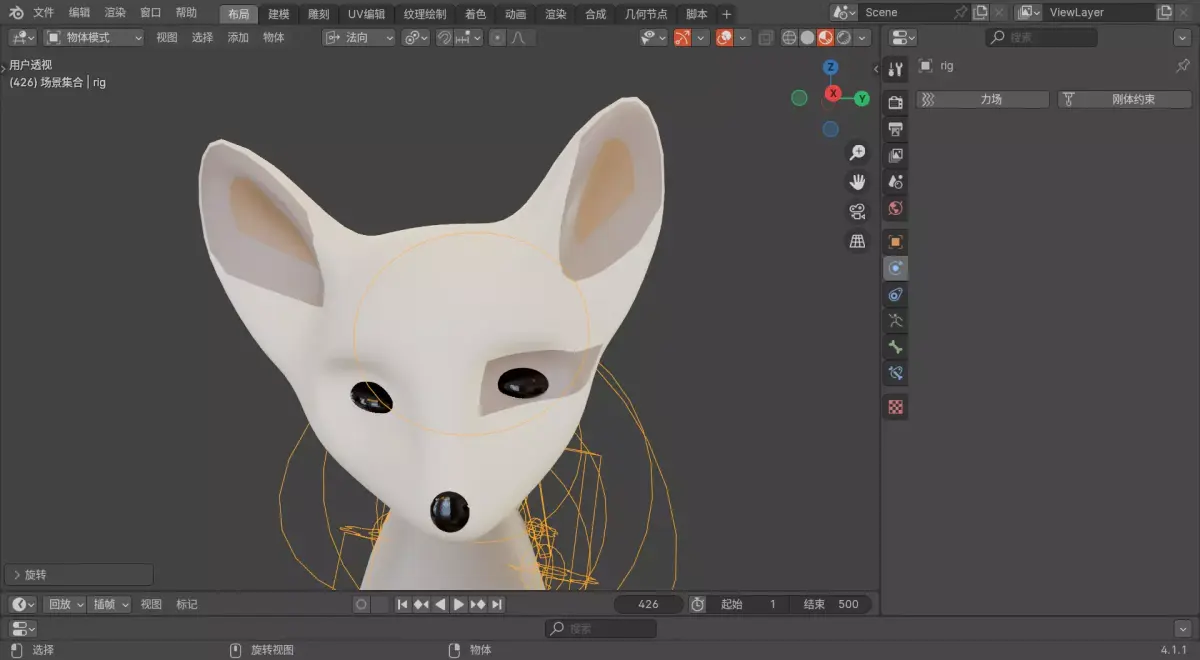
Task: Switch to the 几何节点 workspace tab
Action: pyautogui.click(x=646, y=14)
